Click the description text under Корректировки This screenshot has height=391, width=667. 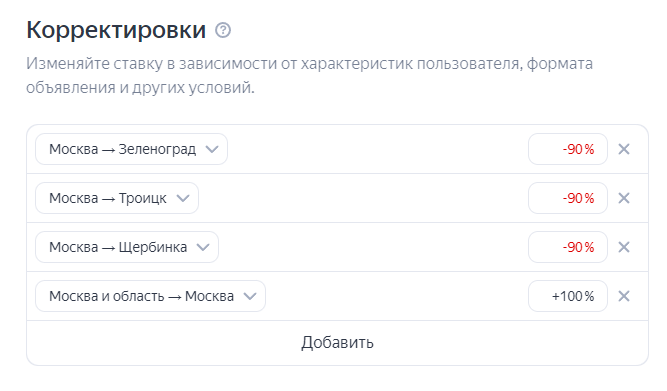click(309, 76)
